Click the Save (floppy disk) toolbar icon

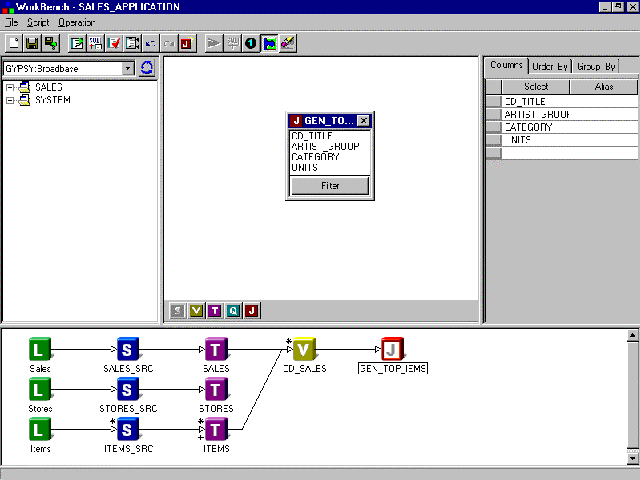[32, 43]
